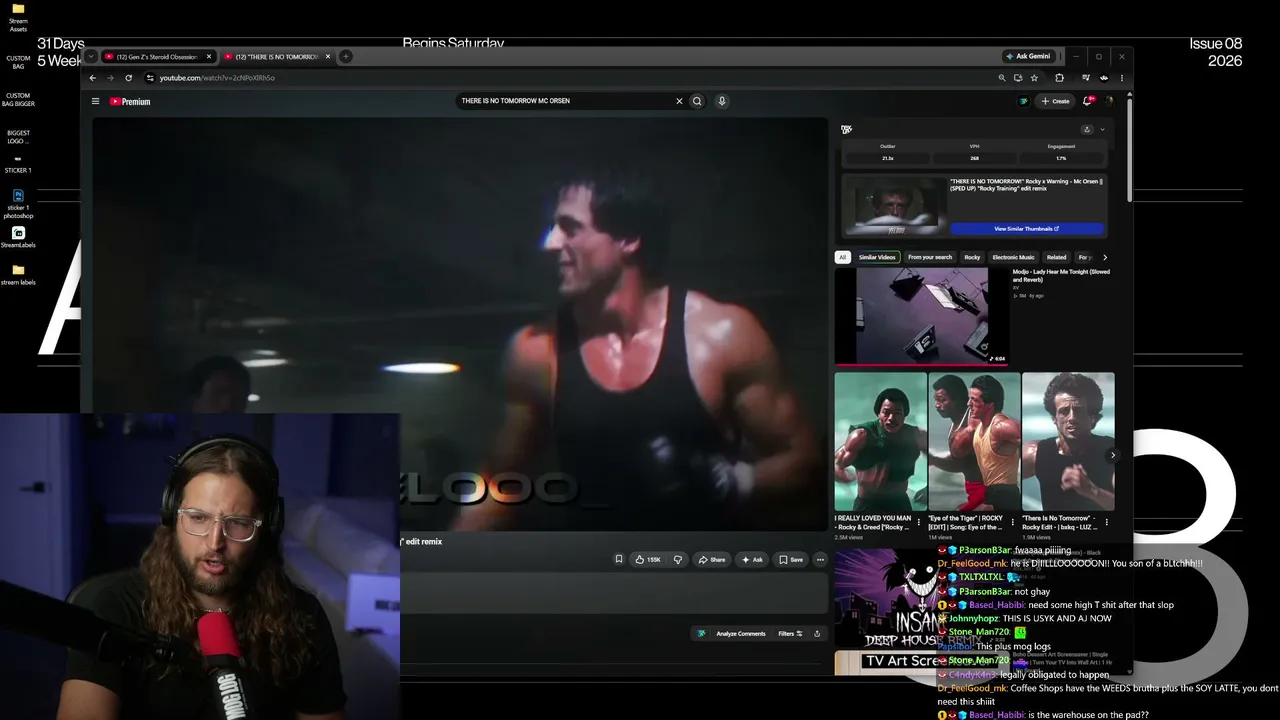
Task: Open the Ask Gemini button
Action: (1028, 56)
